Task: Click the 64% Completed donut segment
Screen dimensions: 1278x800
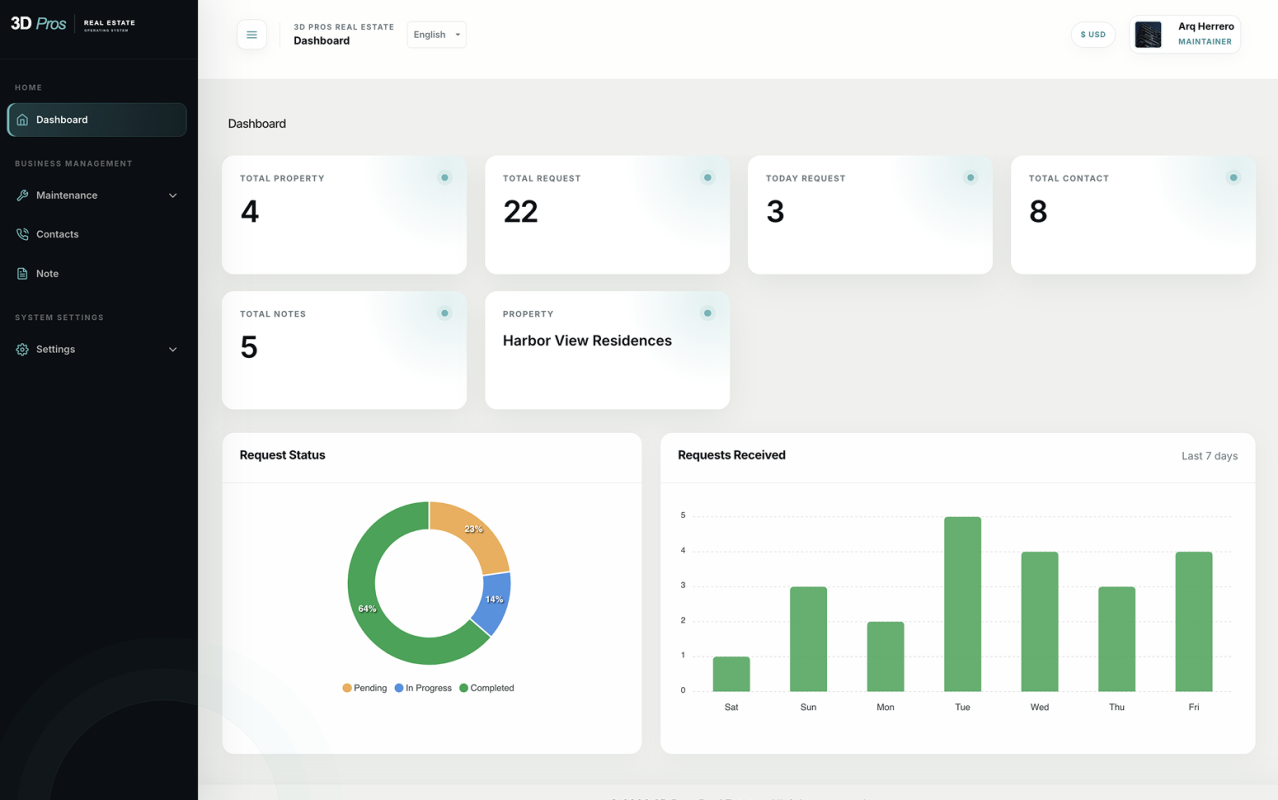Action: tap(367, 609)
